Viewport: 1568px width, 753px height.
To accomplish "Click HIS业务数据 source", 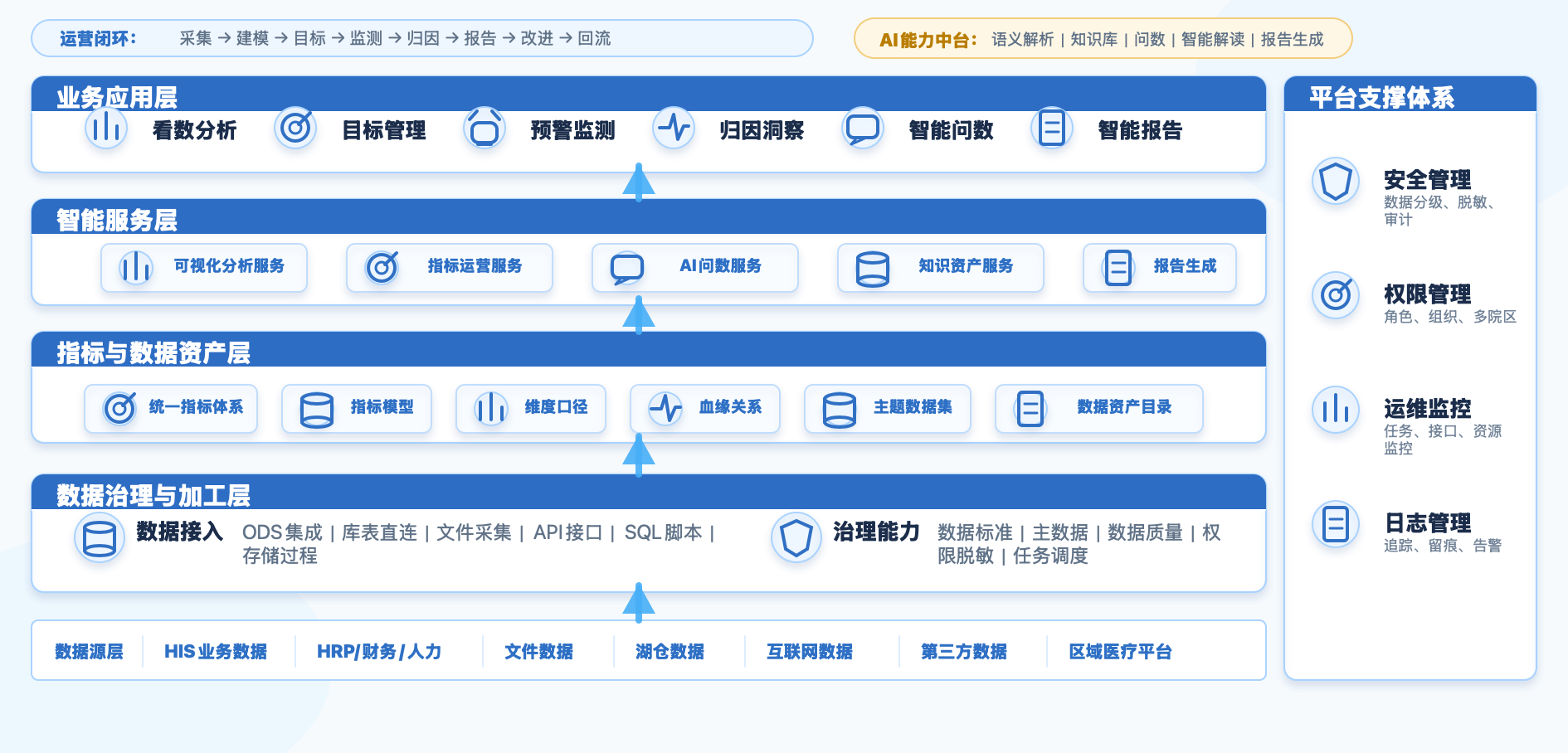I will tap(216, 651).
